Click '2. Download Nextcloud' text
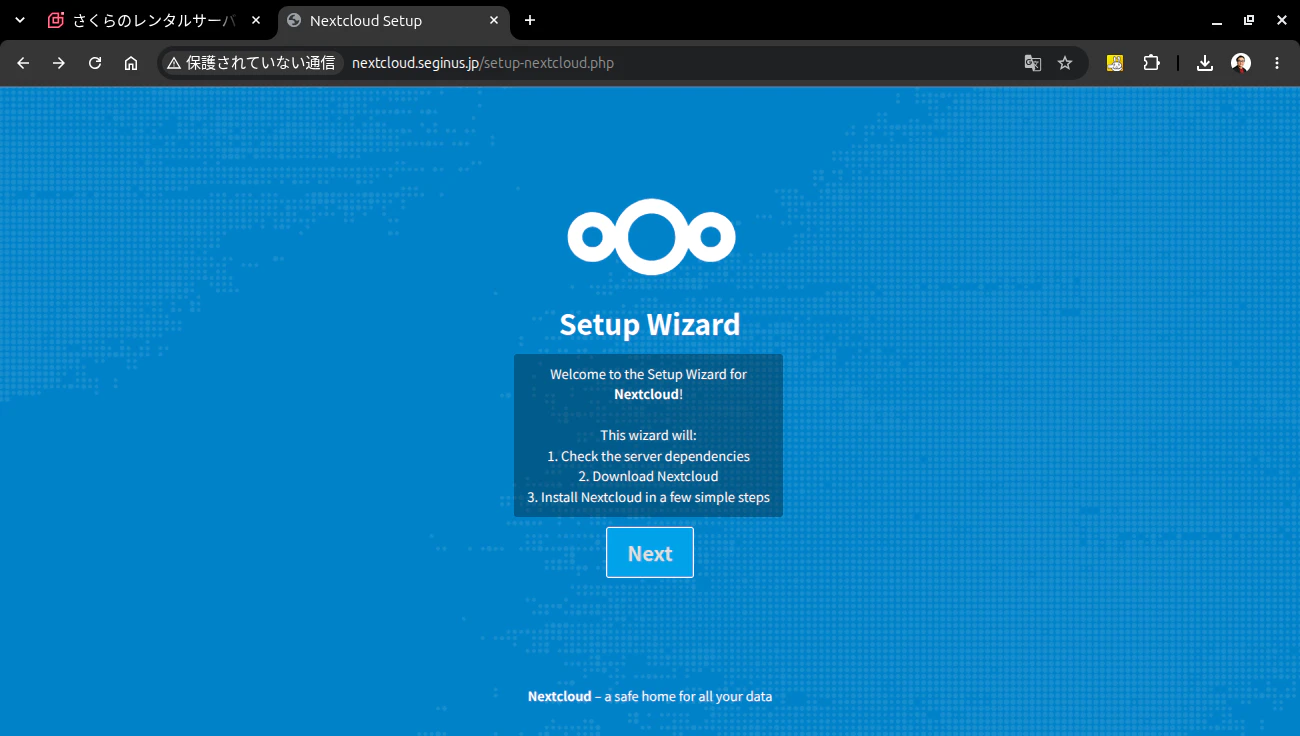 coord(648,476)
